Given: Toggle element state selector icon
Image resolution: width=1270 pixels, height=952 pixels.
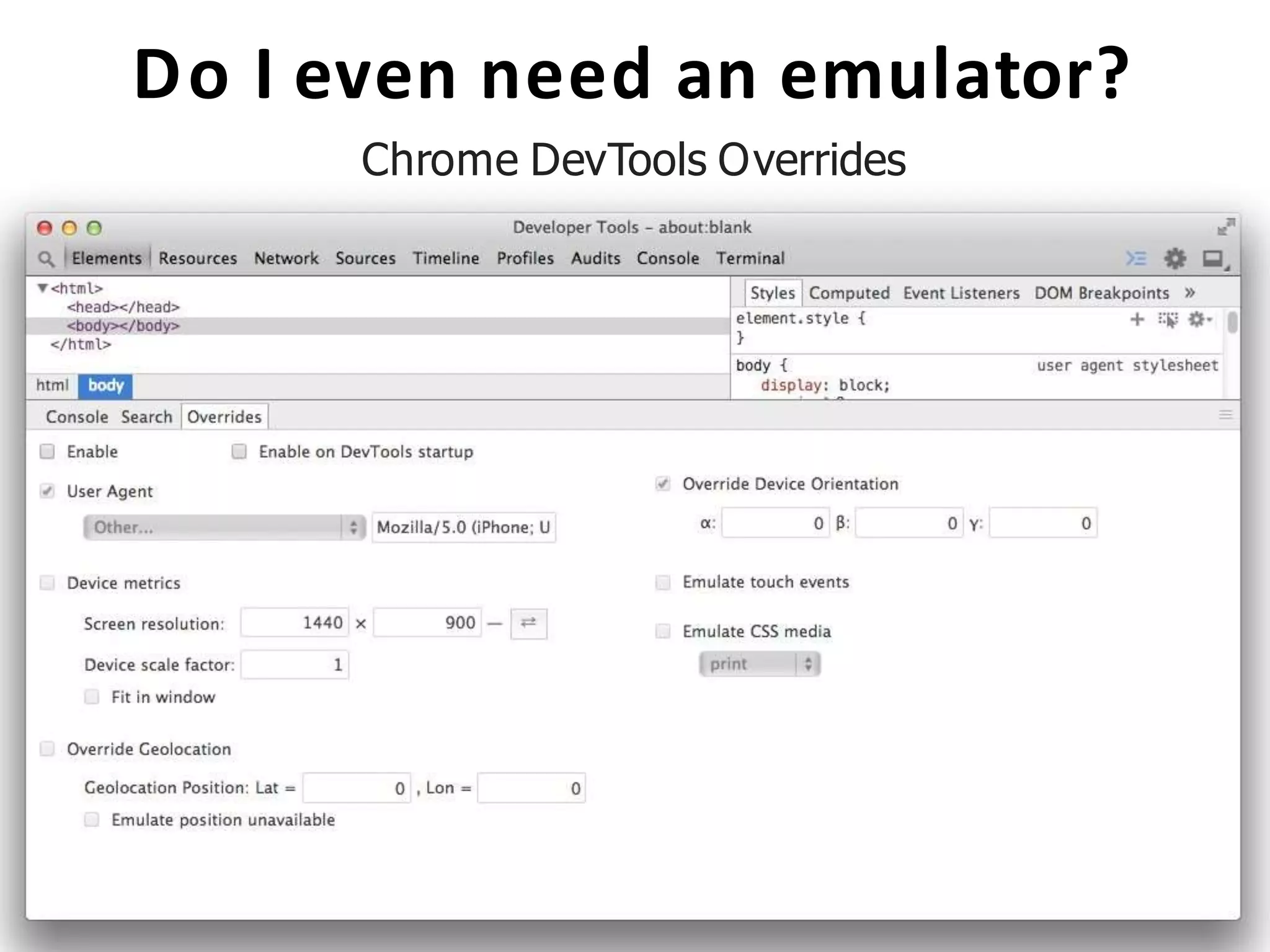Looking at the screenshot, I should pos(1168,320).
